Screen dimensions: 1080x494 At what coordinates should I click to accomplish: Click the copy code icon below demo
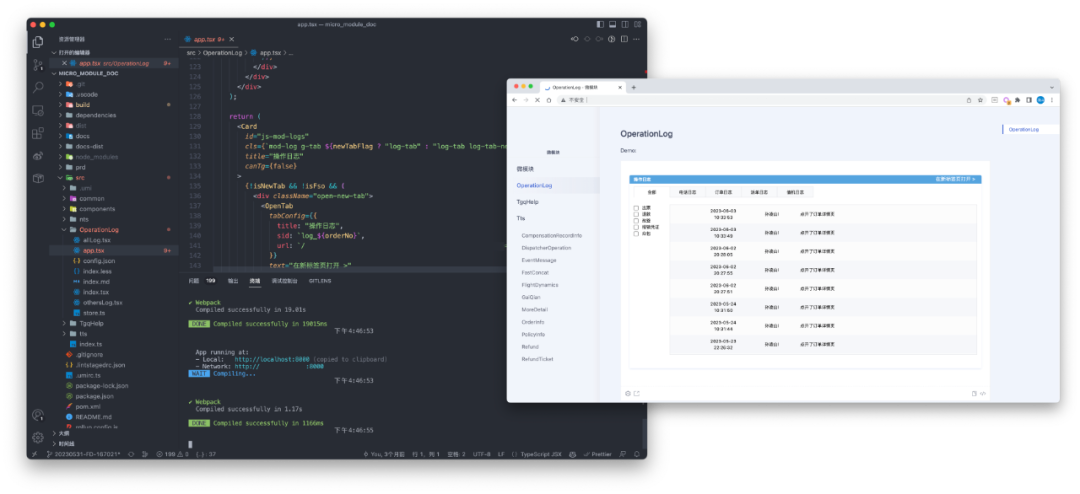tap(974, 393)
